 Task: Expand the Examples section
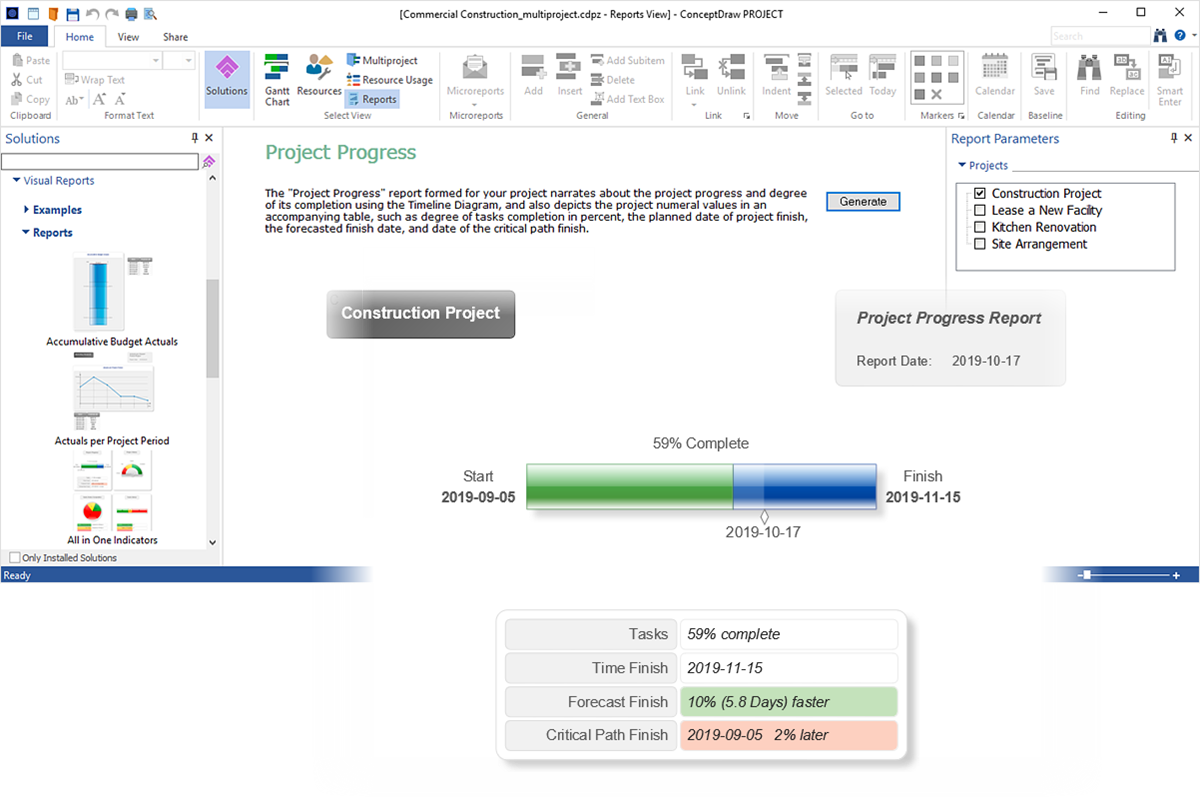point(26,210)
